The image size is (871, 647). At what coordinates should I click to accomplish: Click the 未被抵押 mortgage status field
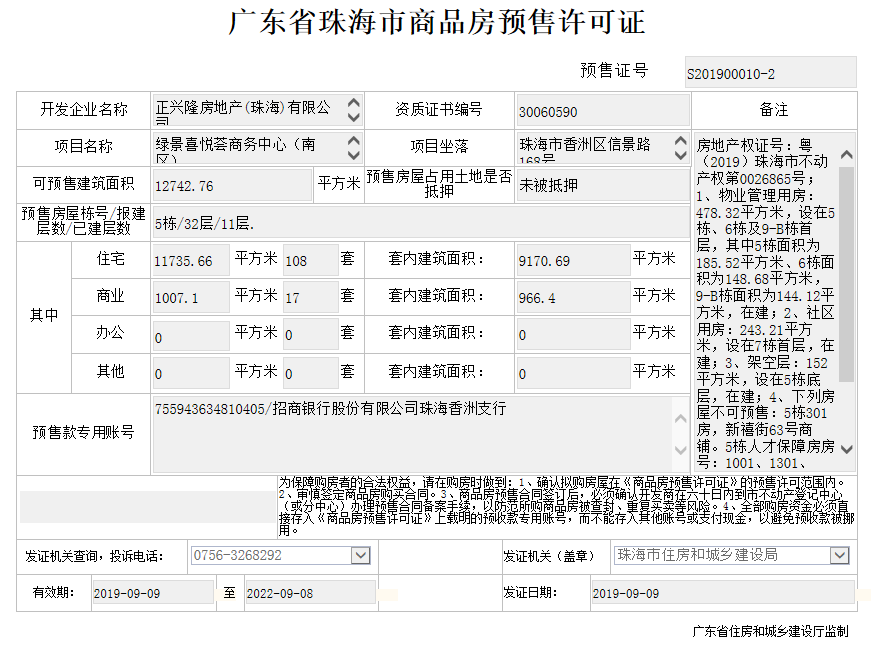(602, 185)
